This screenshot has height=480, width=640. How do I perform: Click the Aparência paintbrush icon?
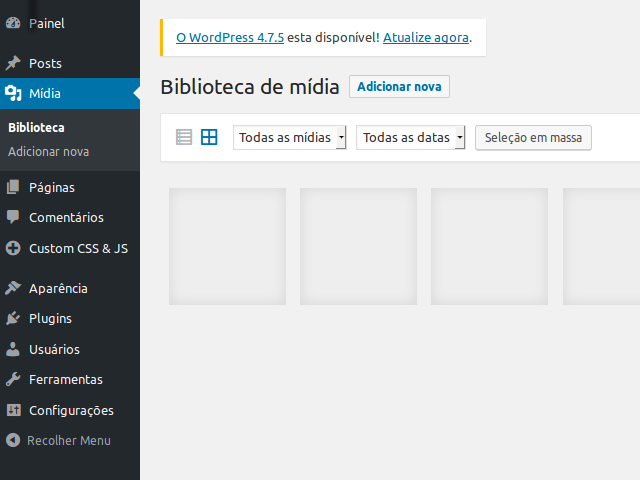coord(13,288)
